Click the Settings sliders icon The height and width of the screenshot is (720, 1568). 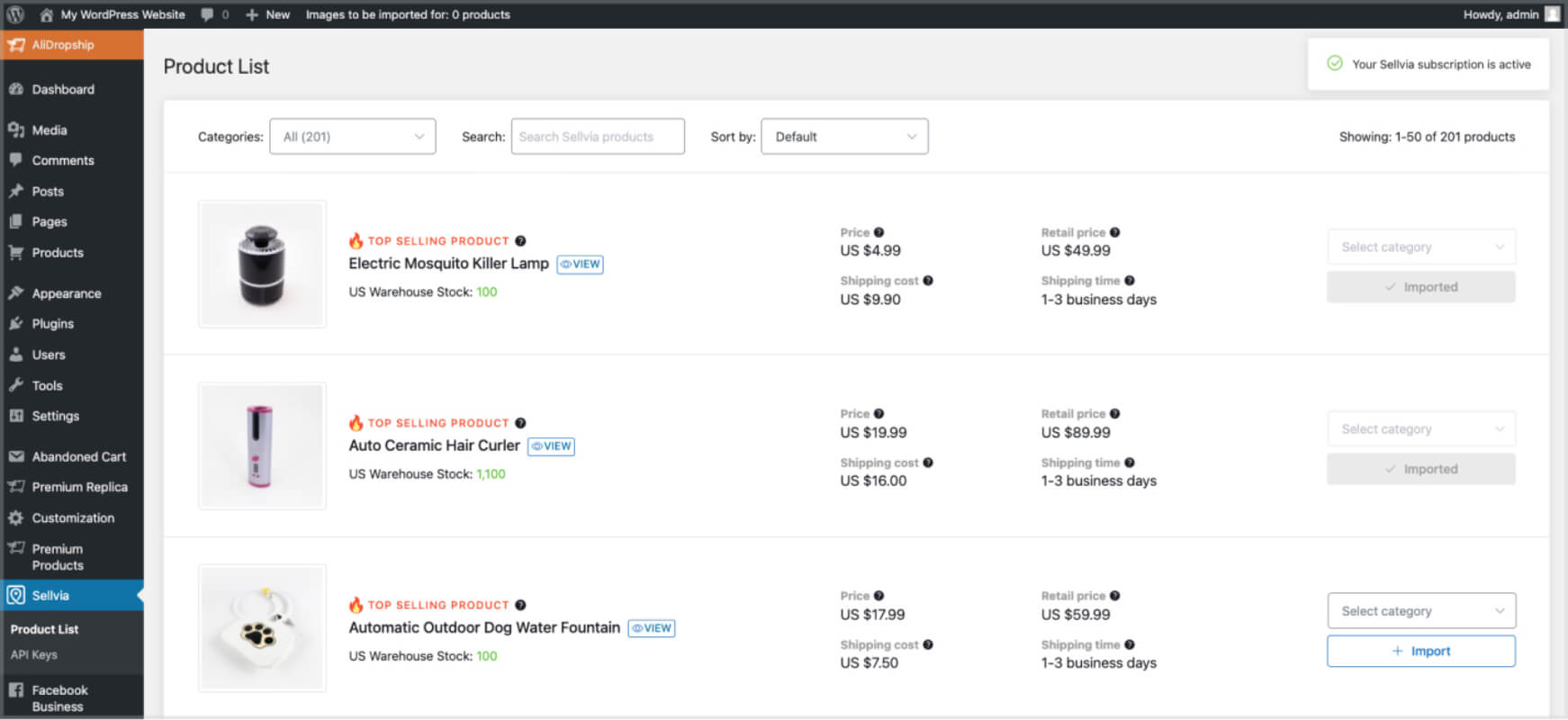point(16,416)
